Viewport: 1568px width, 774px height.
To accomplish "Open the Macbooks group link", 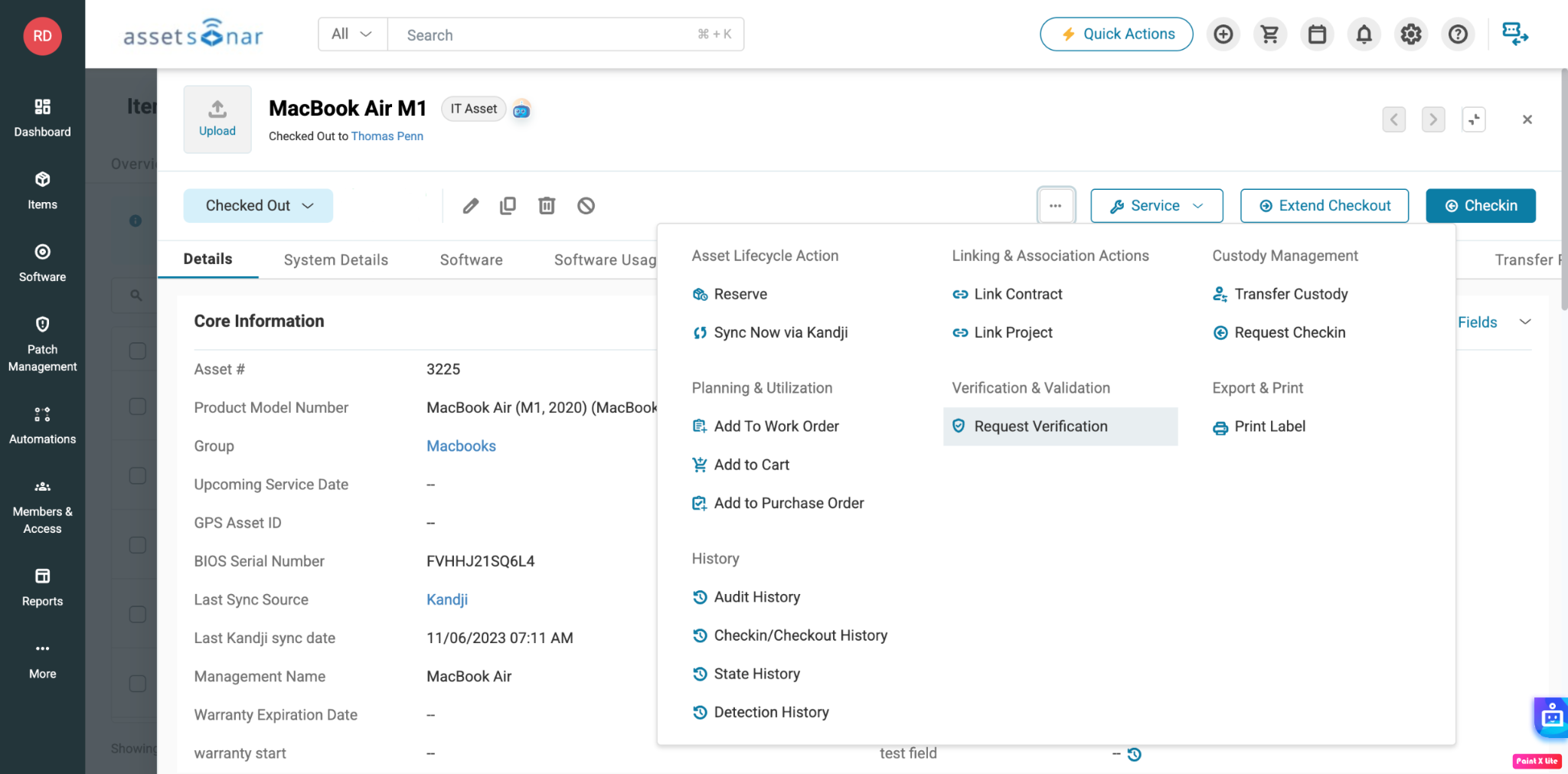I will pos(461,446).
